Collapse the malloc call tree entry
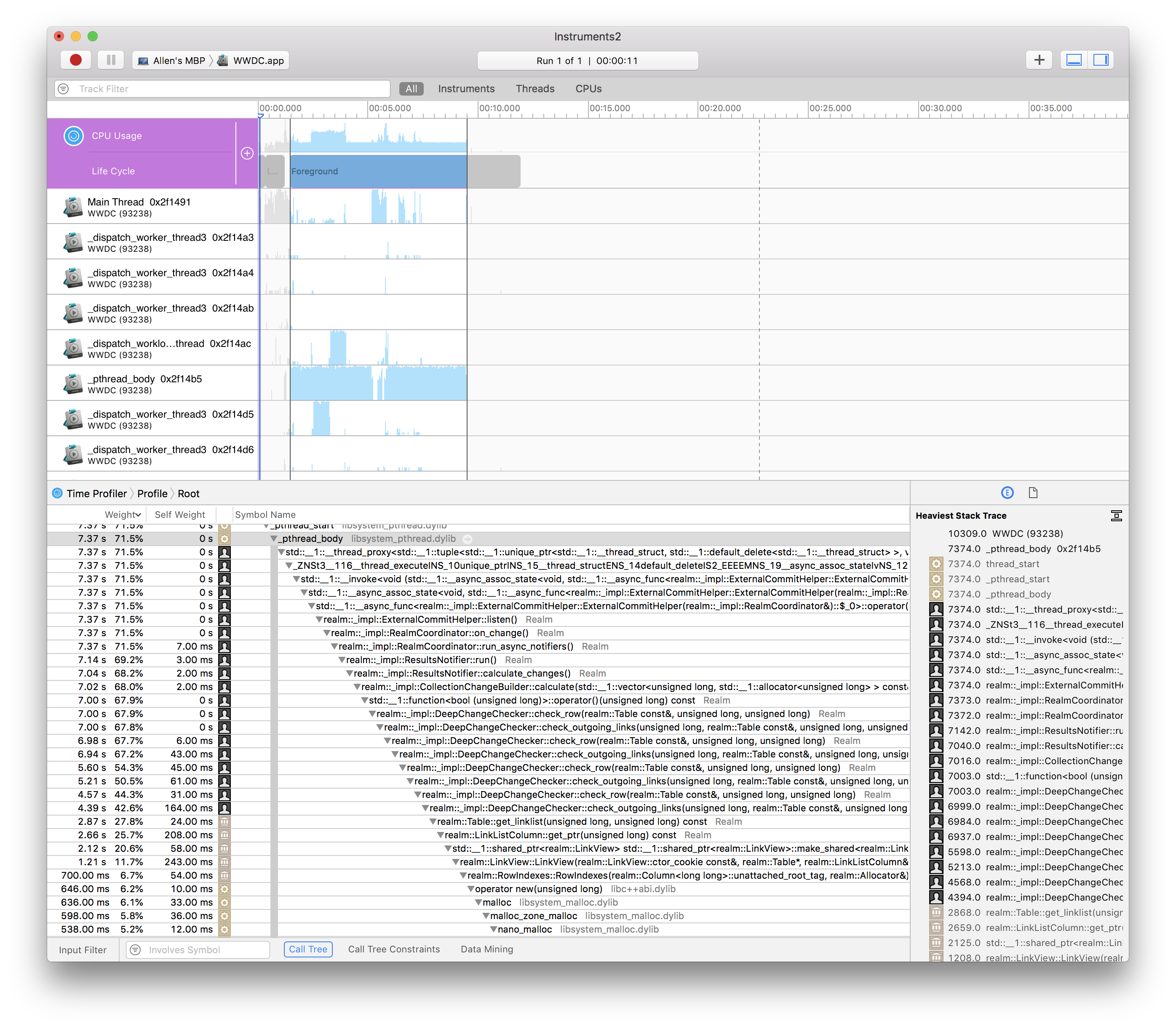Screen dimensions: 1176x1029 [x=478, y=902]
